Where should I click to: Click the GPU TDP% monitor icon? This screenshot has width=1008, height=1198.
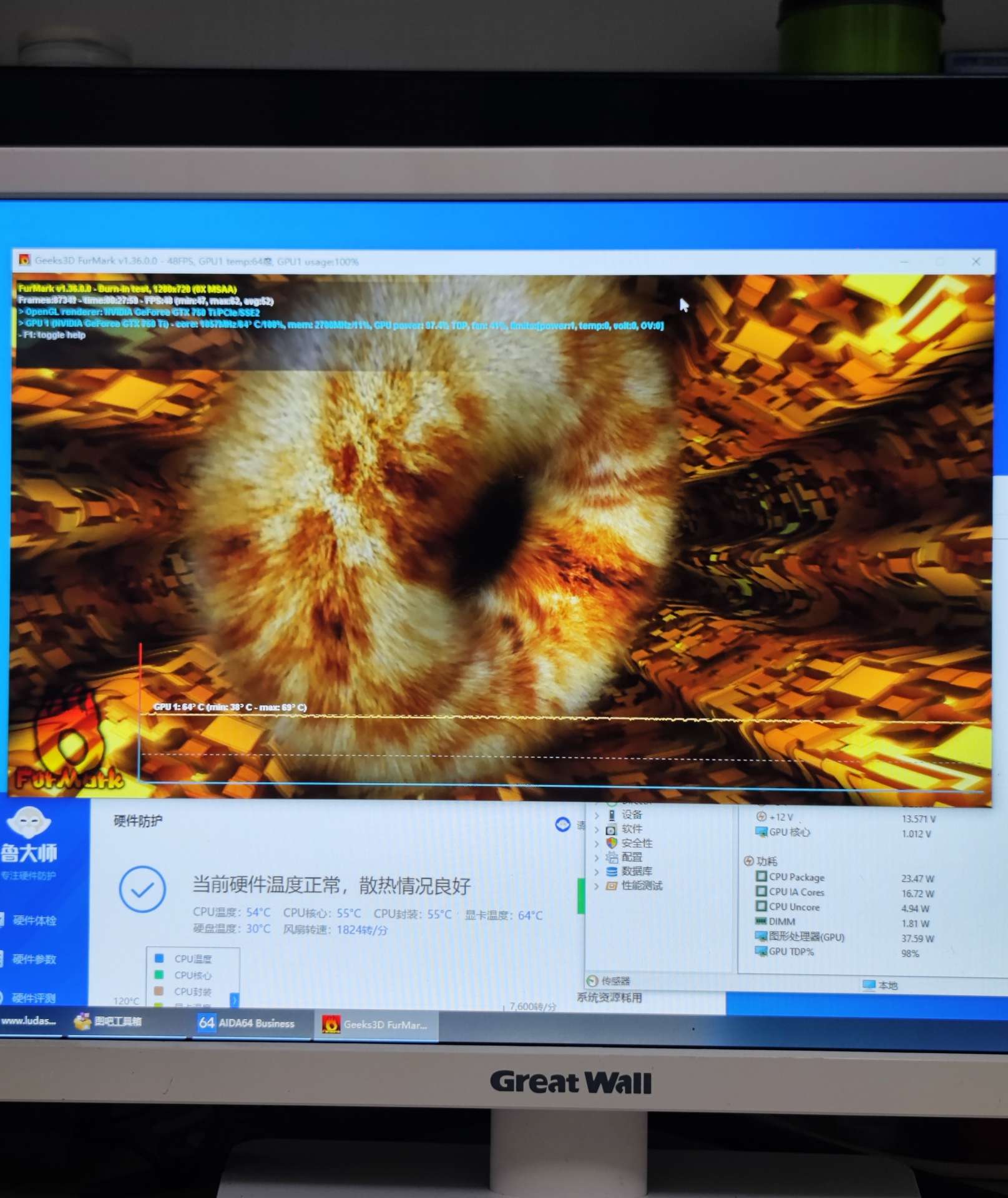click(x=761, y=951)
